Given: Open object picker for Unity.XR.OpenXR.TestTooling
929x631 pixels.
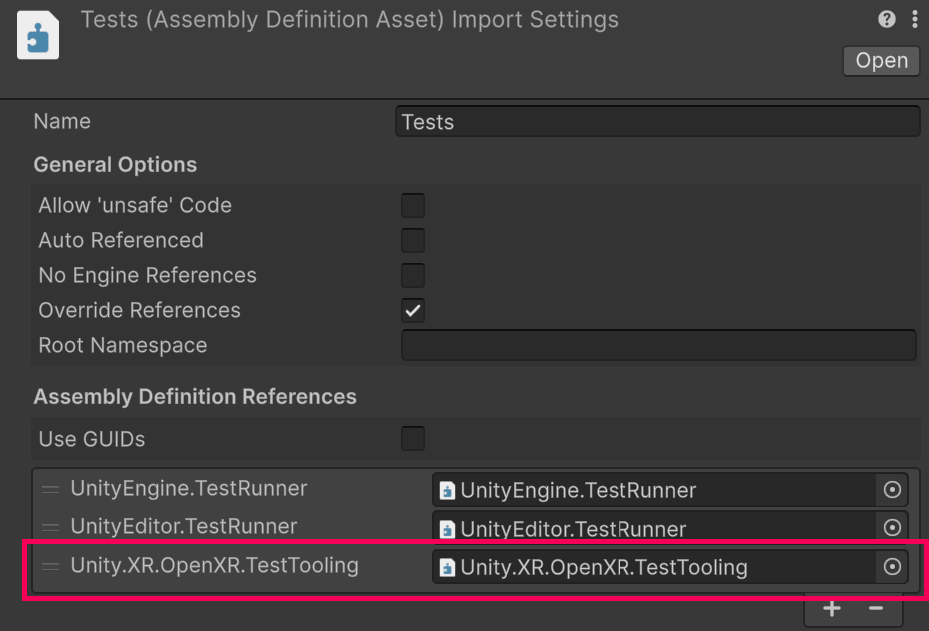Looking at the screenshot, I should tap(893, 567).
